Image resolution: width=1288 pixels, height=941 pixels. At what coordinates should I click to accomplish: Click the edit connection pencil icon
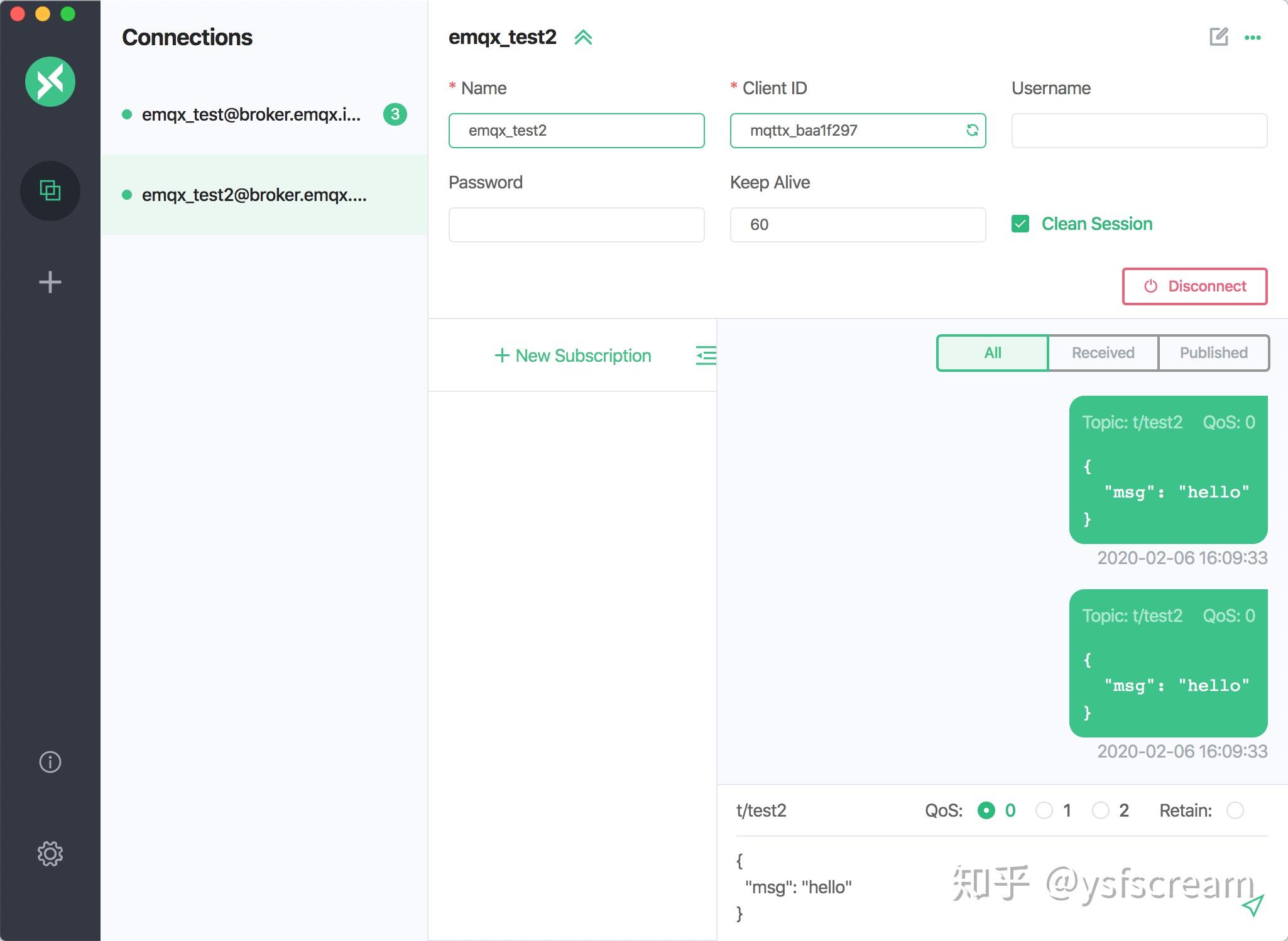coord(1218,37)
